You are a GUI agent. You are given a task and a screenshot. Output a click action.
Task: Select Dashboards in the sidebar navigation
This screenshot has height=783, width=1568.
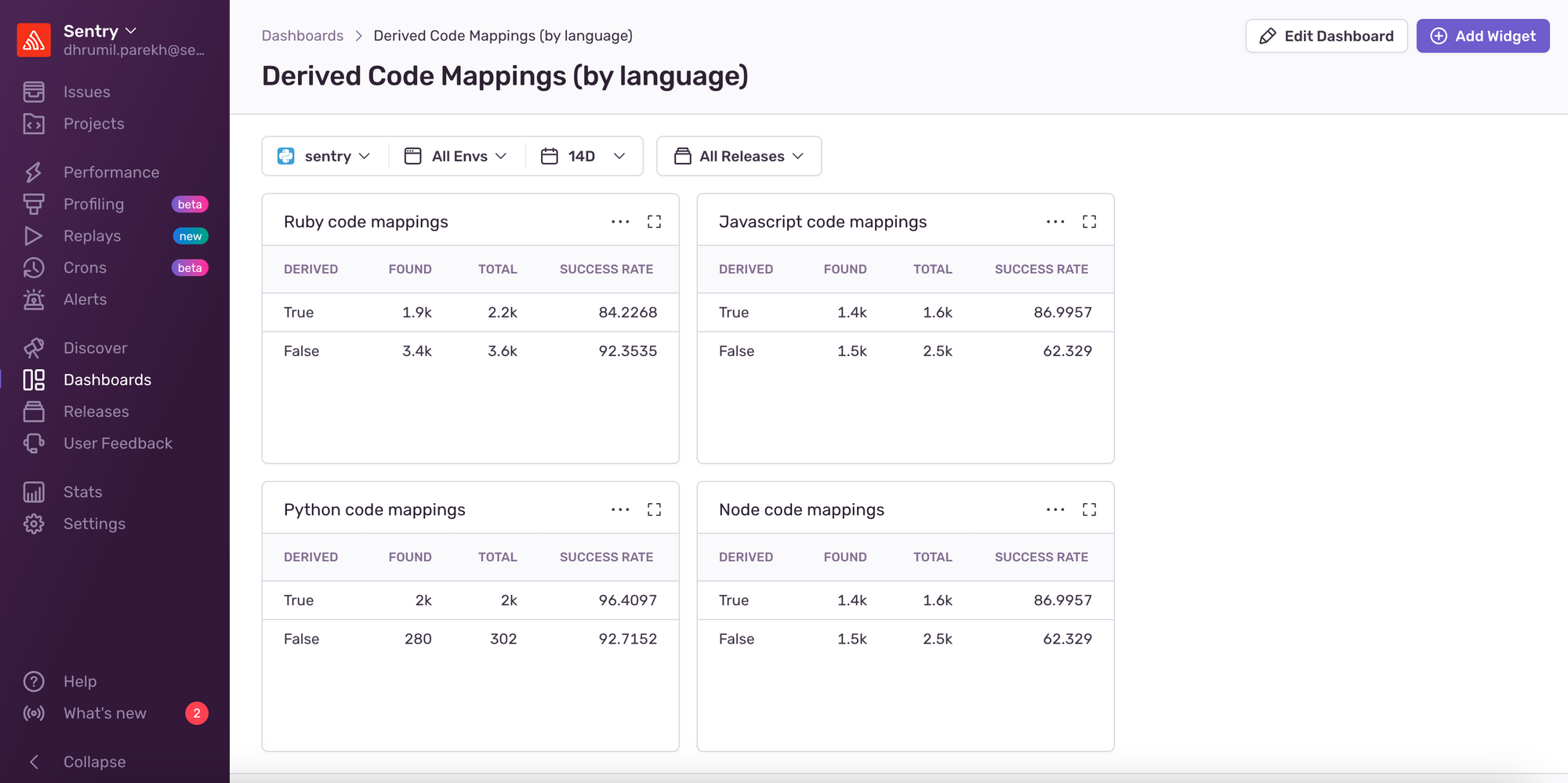coord(107,379)
